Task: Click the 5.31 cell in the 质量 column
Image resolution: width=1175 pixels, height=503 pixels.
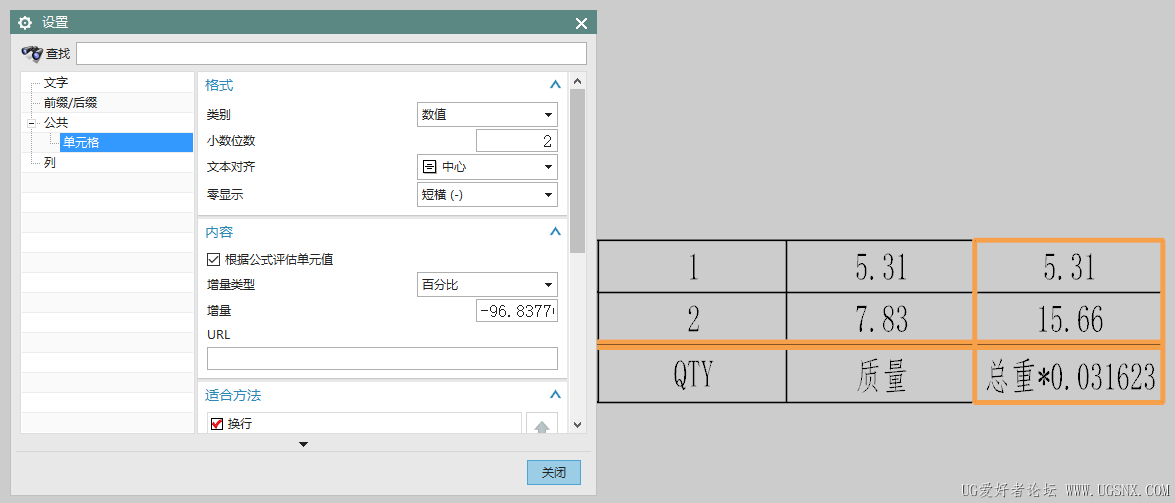Action: point(881,267)
